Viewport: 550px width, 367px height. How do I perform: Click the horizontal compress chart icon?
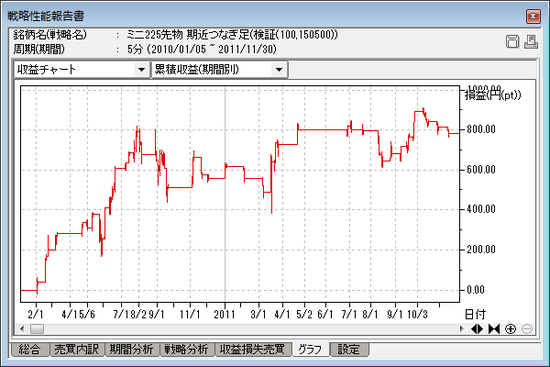pyautogui.click(x=494, y=329)
